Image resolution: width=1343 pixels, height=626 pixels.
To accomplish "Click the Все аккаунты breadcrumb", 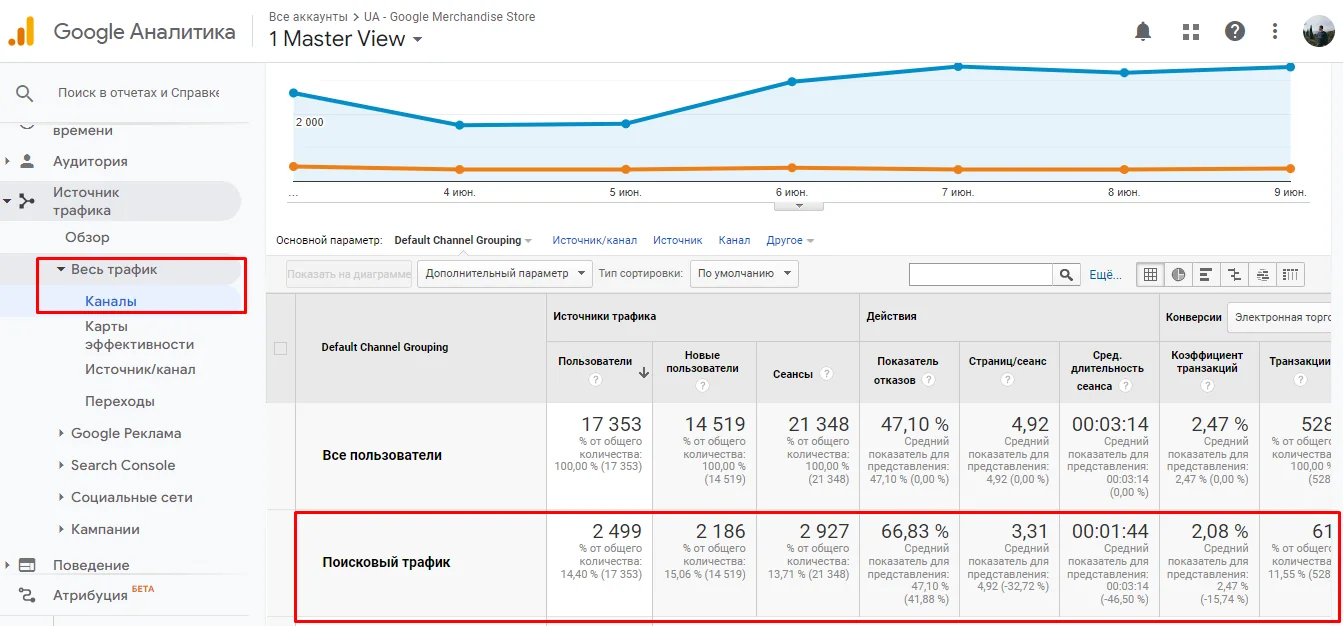I will coord(308,17).
